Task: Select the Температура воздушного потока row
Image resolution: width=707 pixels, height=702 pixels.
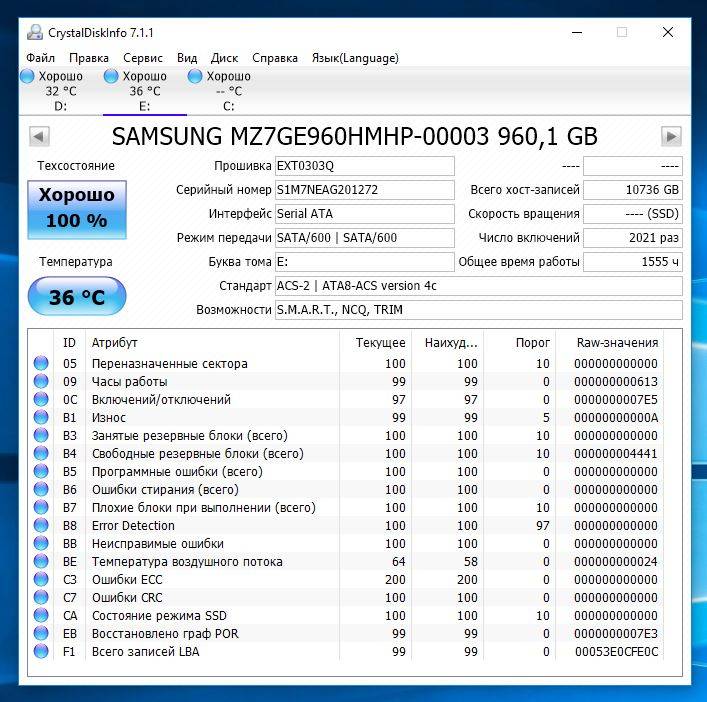Action: coord(346,562)
